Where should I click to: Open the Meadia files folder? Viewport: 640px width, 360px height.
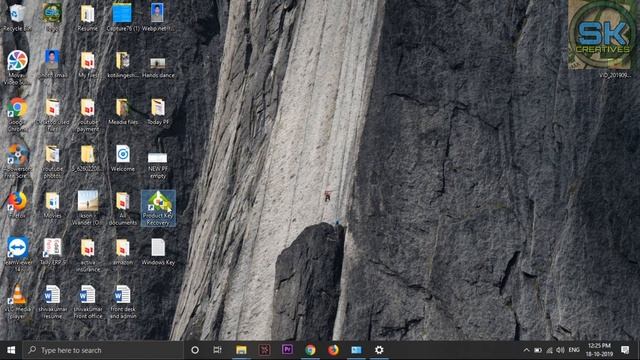[122, 111]
